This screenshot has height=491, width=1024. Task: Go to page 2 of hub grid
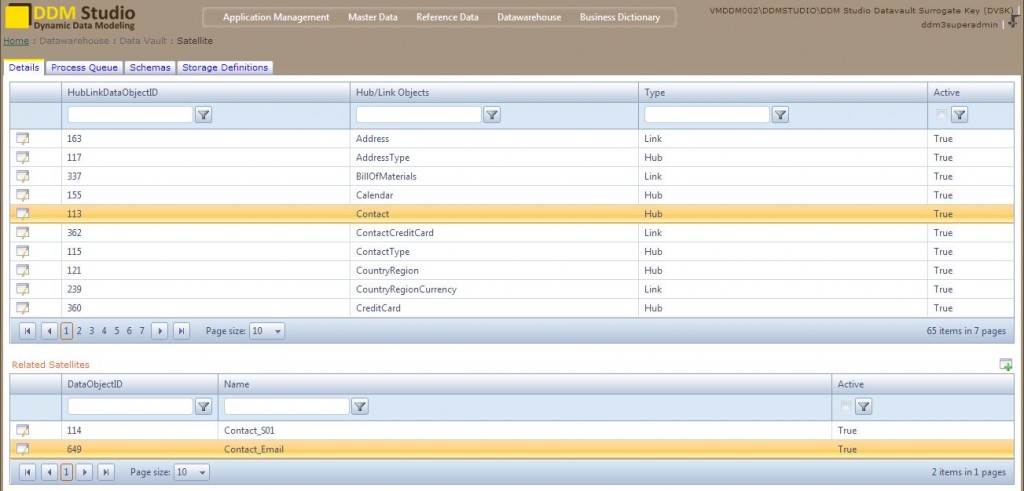[x=79, y=331]
